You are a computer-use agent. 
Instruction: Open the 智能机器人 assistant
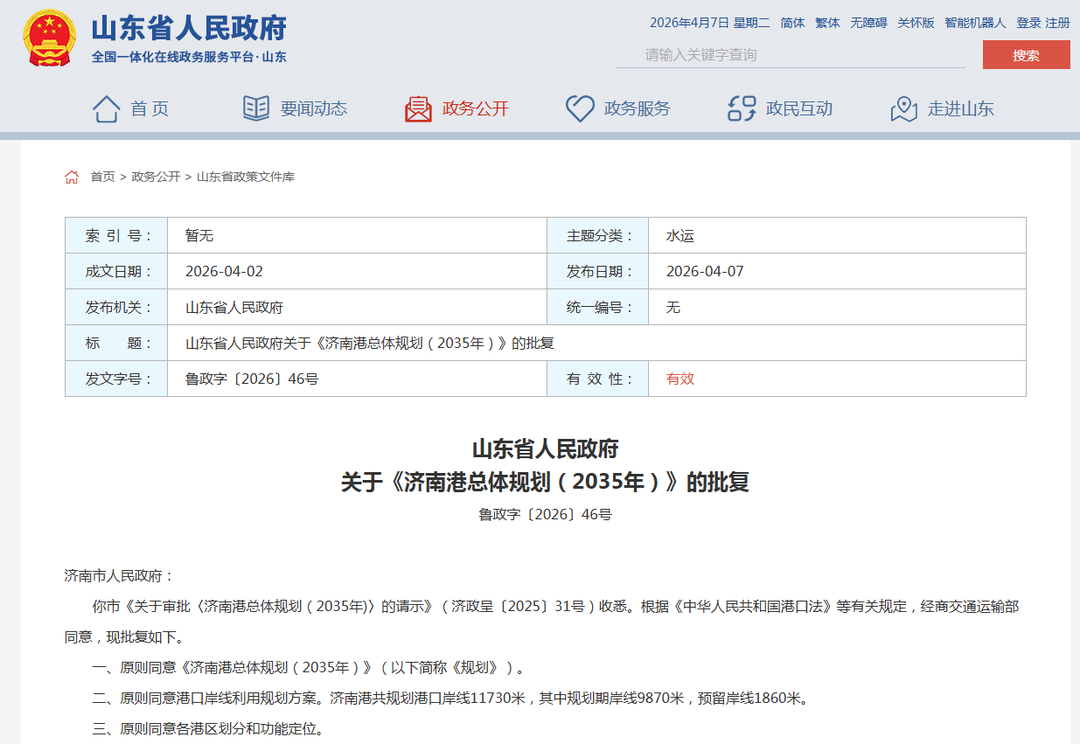[x=975, y=23]
